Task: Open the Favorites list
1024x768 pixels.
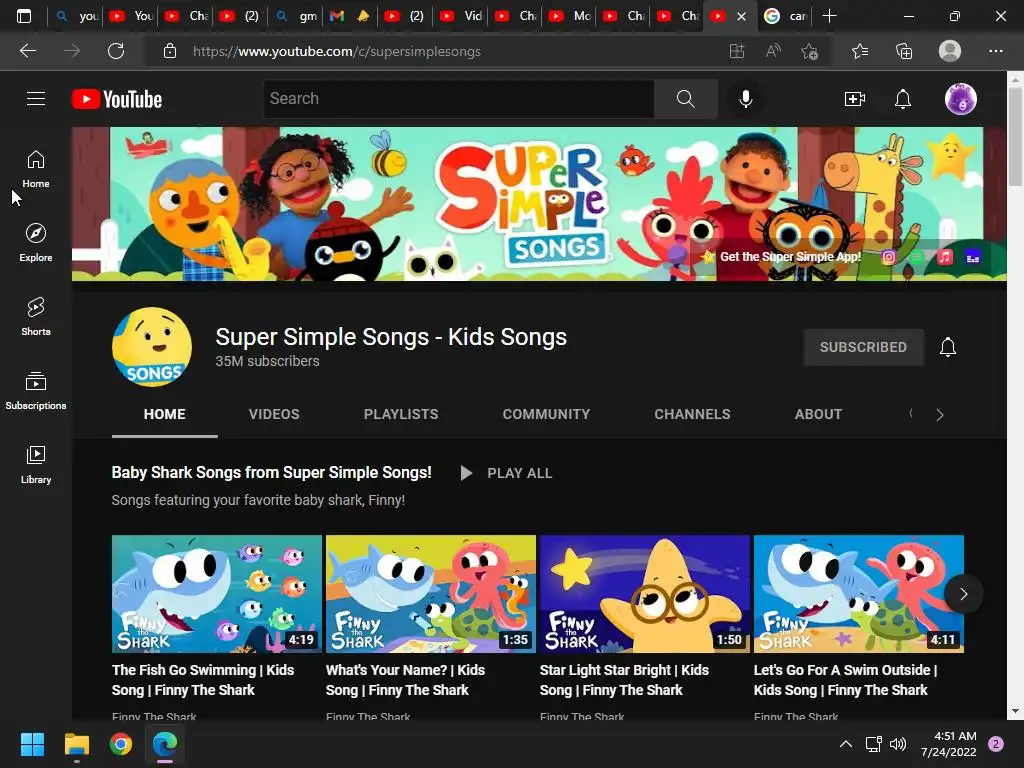Action: [860, 51]
